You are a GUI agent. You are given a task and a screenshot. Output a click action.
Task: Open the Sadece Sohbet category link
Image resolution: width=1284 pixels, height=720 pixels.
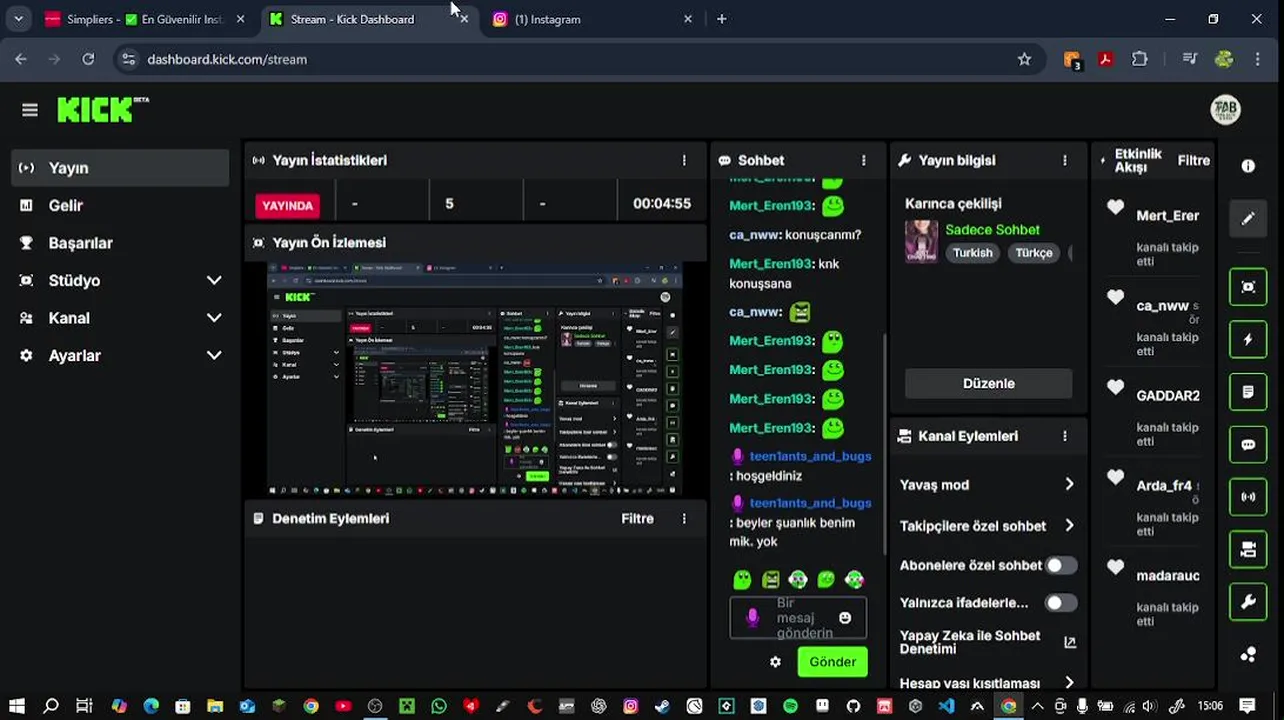click(992, 230)
